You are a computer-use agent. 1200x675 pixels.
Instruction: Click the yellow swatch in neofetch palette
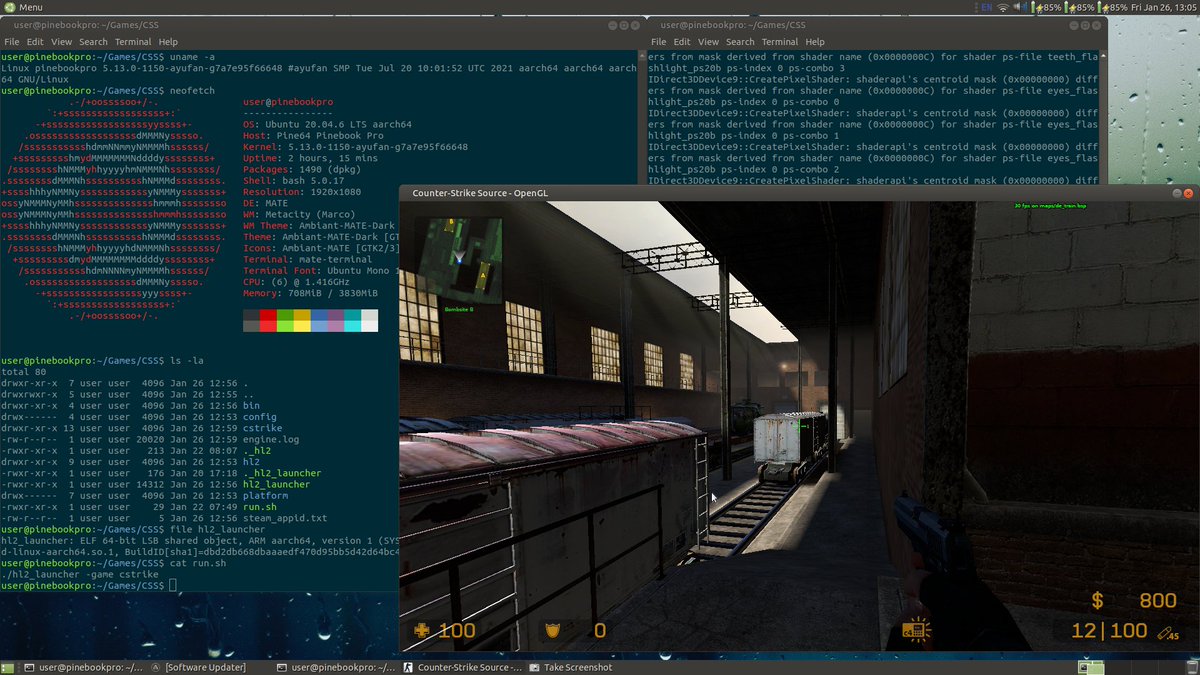tap(302, 321)
